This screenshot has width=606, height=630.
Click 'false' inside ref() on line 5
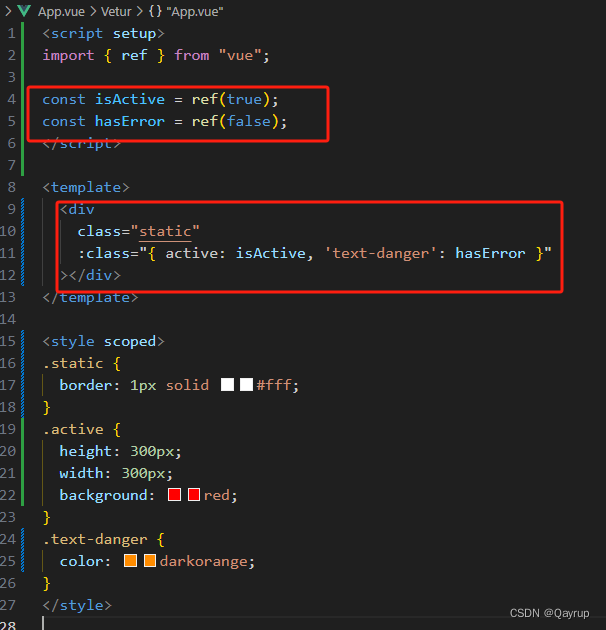pyautogui.click(x=249, y=121)
